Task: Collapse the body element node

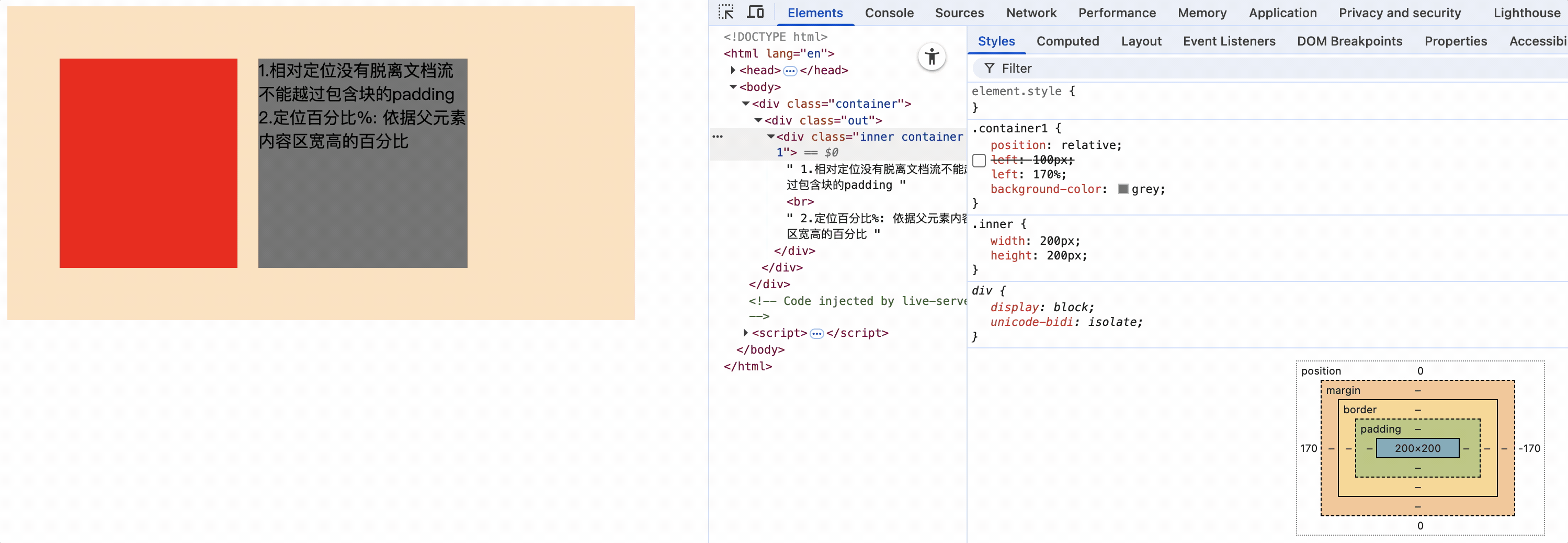Action: coord(733,87)
